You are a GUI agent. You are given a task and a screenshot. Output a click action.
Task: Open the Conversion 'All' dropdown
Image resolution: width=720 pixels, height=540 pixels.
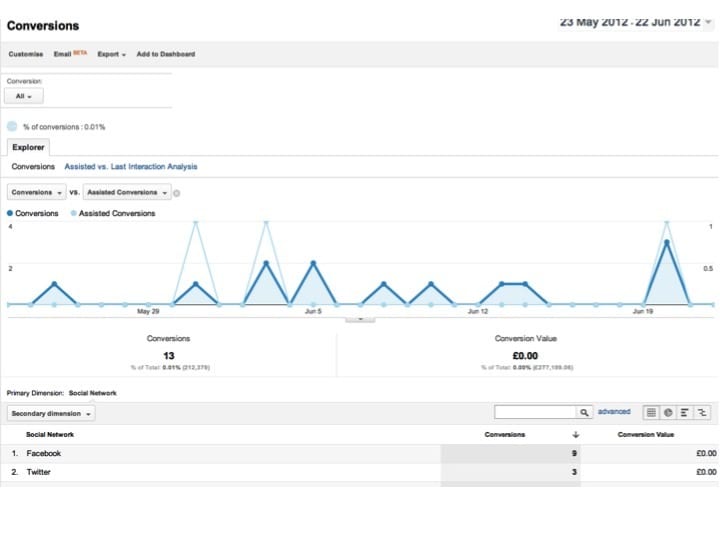(x=25, y=96)
